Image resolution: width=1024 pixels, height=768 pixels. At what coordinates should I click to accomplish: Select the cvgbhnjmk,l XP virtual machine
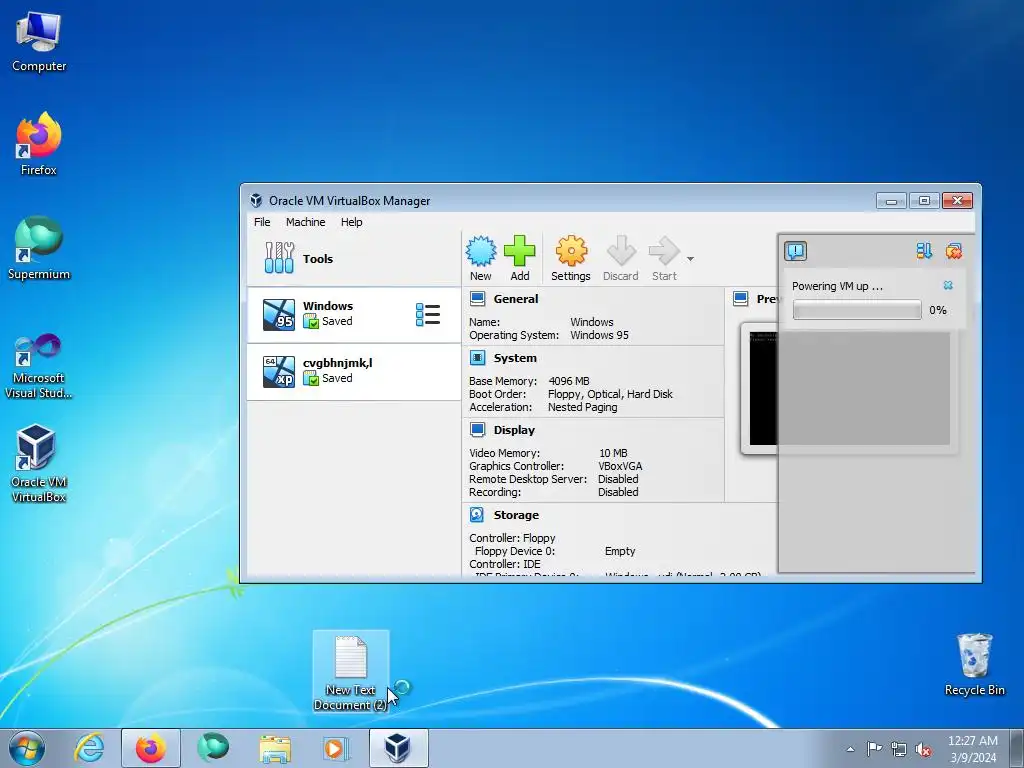tap(353, 372)
